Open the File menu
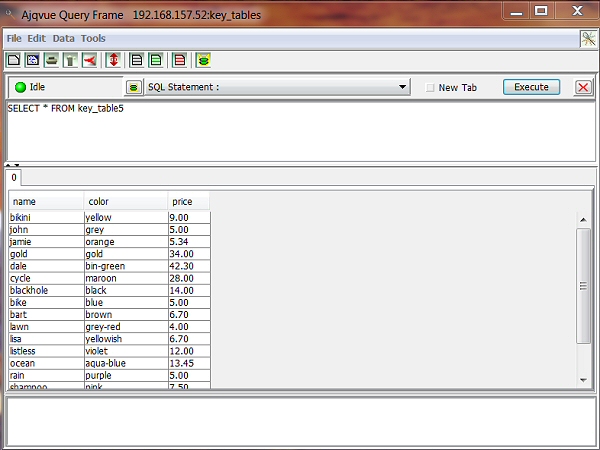The image size is (600, 450). coord(14,38)
